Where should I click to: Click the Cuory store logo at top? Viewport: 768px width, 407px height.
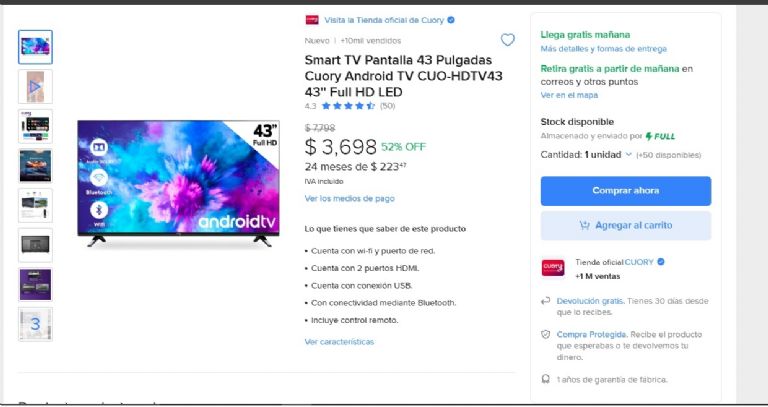(x=312, y=20)
